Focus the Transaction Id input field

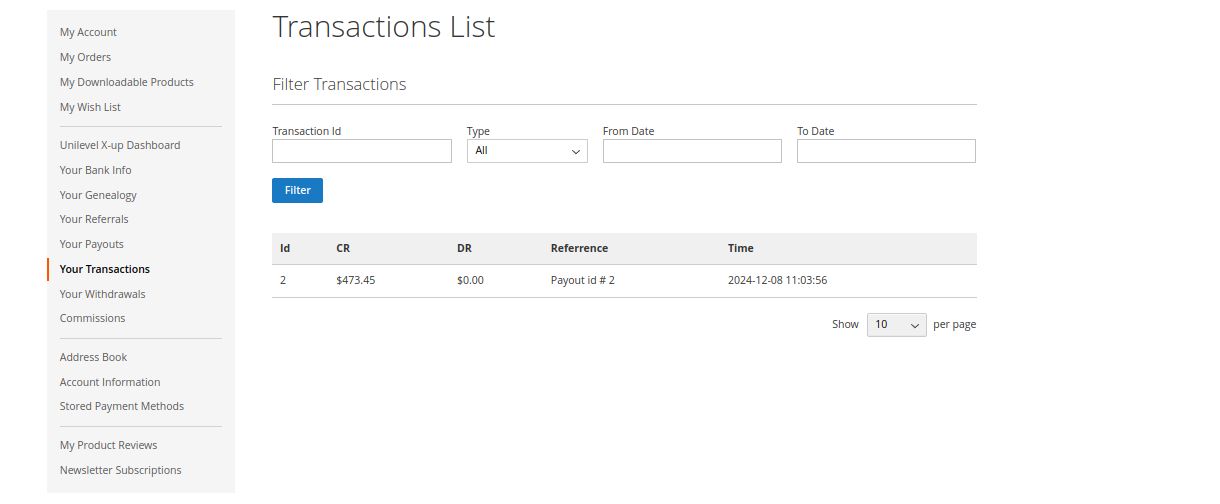362,151
